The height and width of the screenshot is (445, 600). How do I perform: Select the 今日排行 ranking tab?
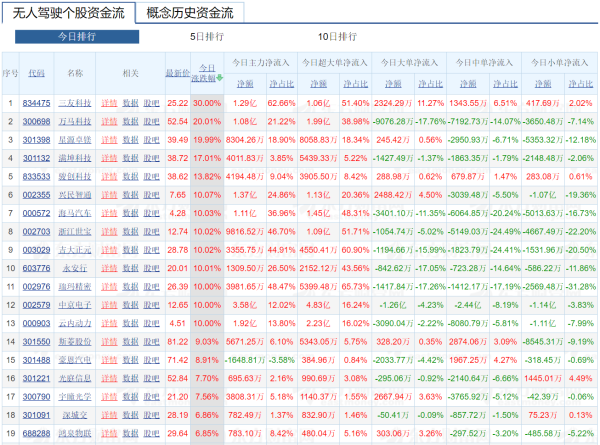(x=77, y=37)
